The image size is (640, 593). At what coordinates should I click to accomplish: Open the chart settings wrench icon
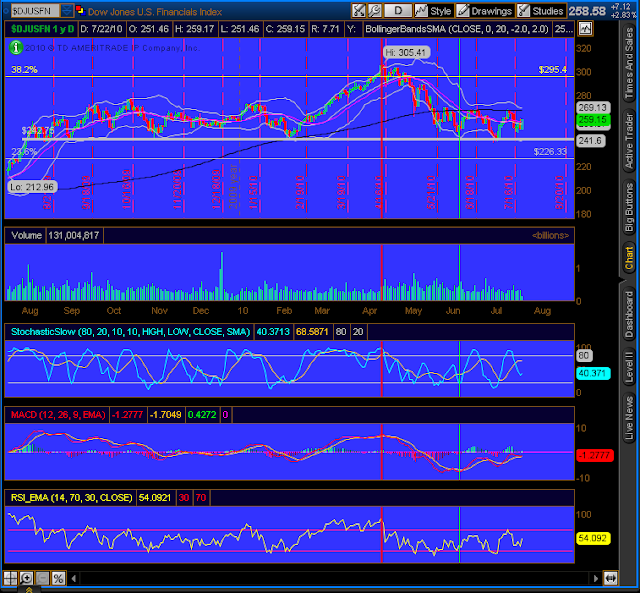[375, 11]
